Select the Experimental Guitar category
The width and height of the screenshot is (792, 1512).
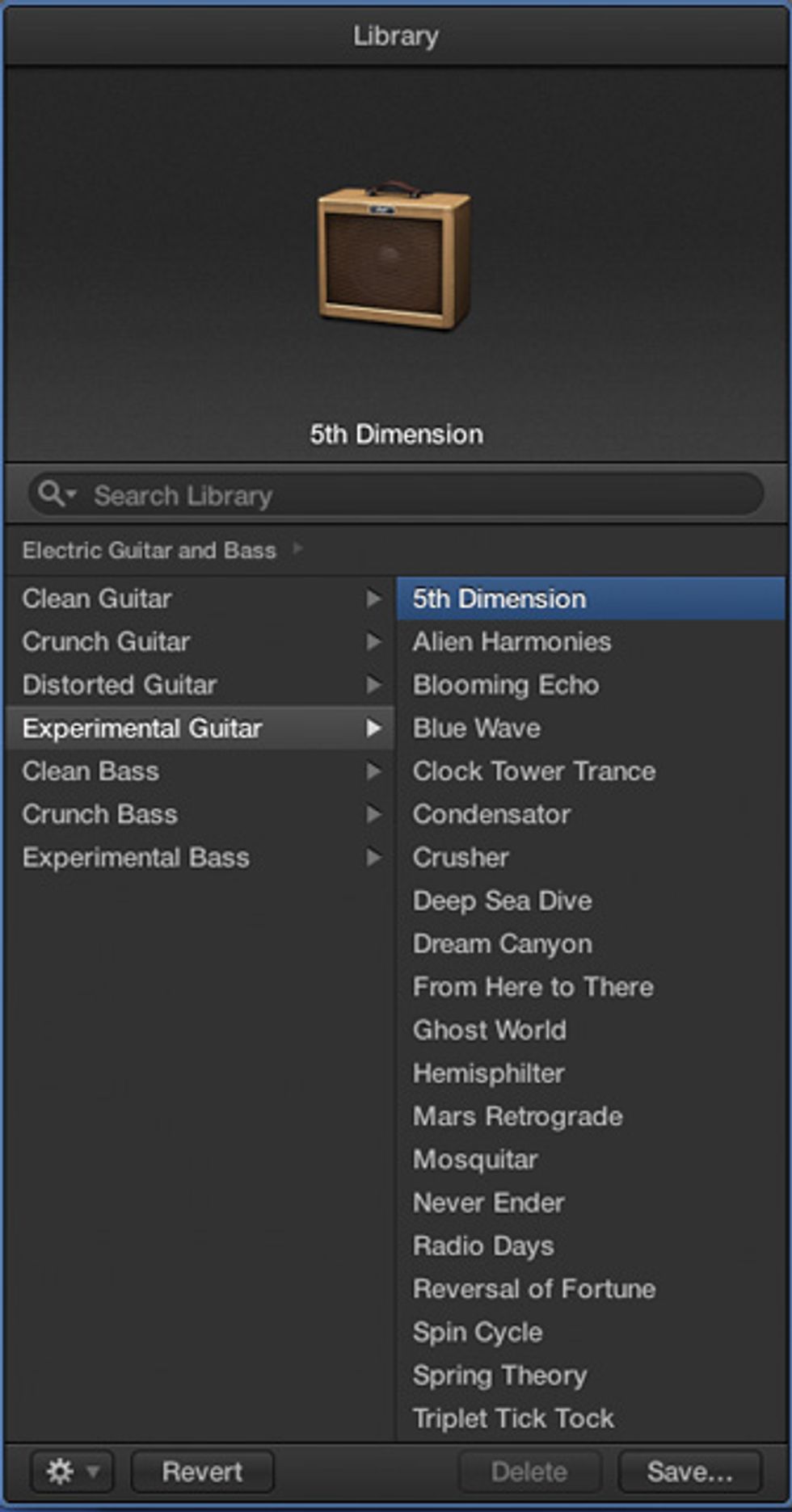coord(142,728)
